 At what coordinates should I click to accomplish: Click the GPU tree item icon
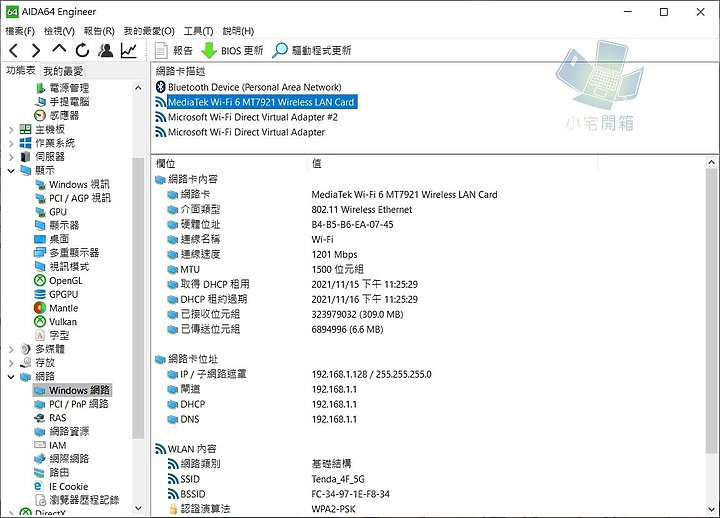(x=40, y=212)
